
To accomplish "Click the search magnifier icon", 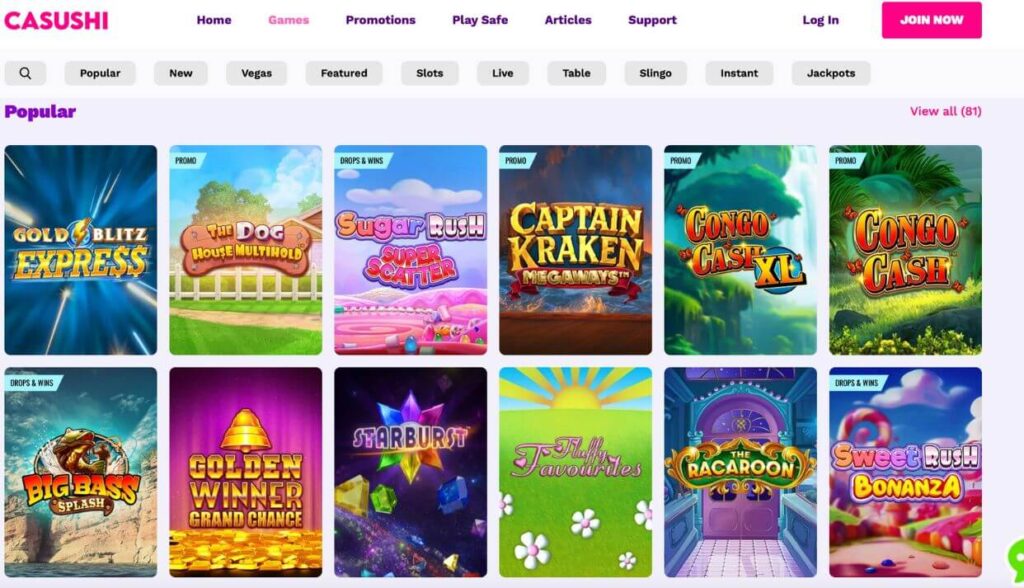I will pyautogui.click(x=25, y=73).
